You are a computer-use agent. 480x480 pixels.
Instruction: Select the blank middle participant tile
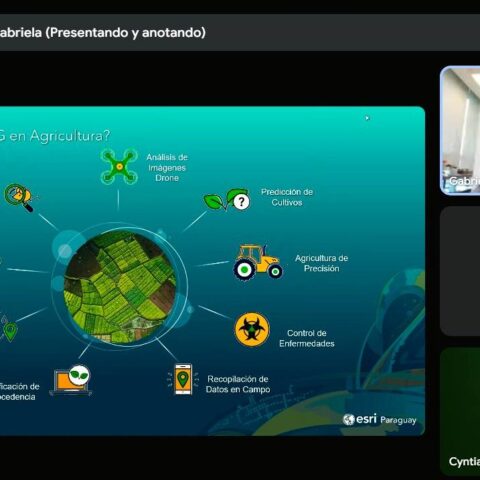(x=460, y=271)
